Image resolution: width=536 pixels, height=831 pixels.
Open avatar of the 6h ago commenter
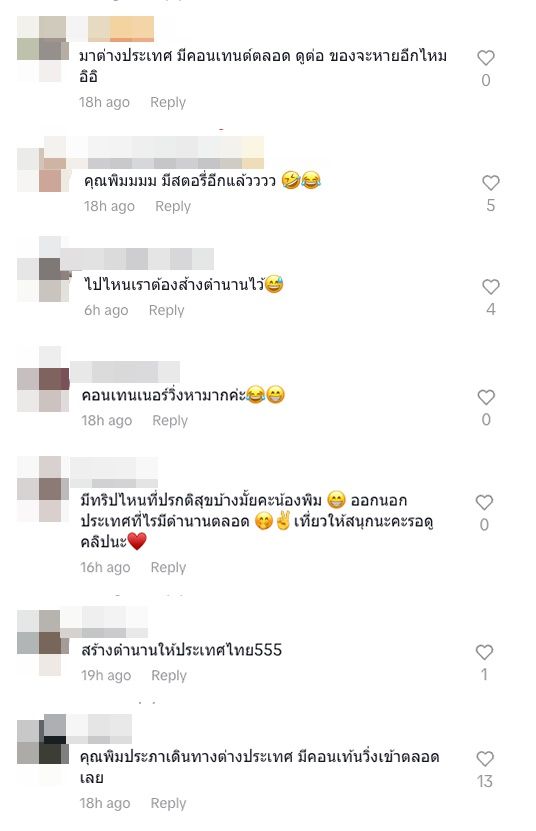[x=43, y=269]
